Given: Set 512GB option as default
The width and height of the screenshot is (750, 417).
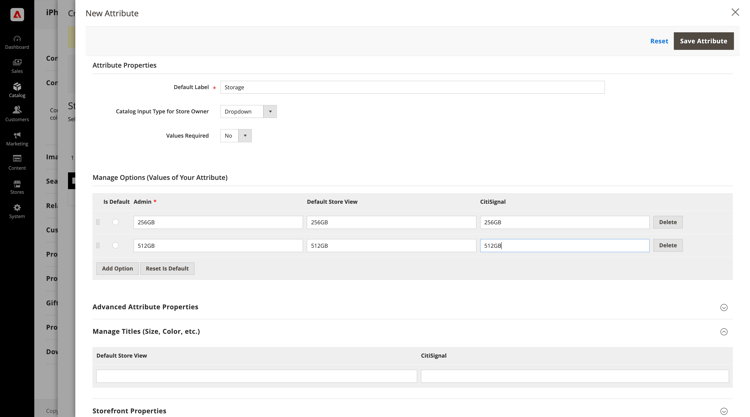Looking at the screenshot, I should click(x=115, y=245).
